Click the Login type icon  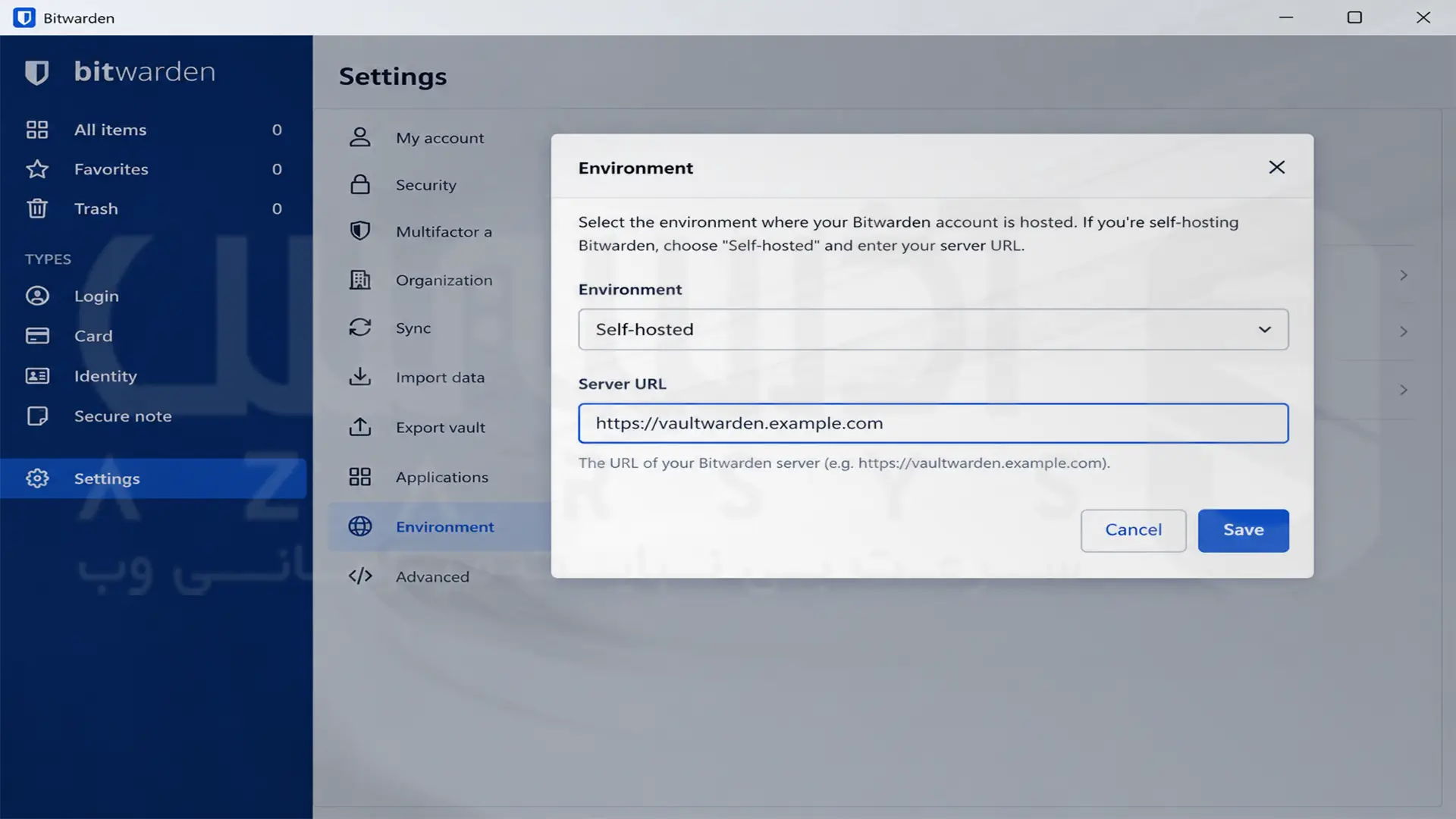pyautogui.click(x=37, y=296)
